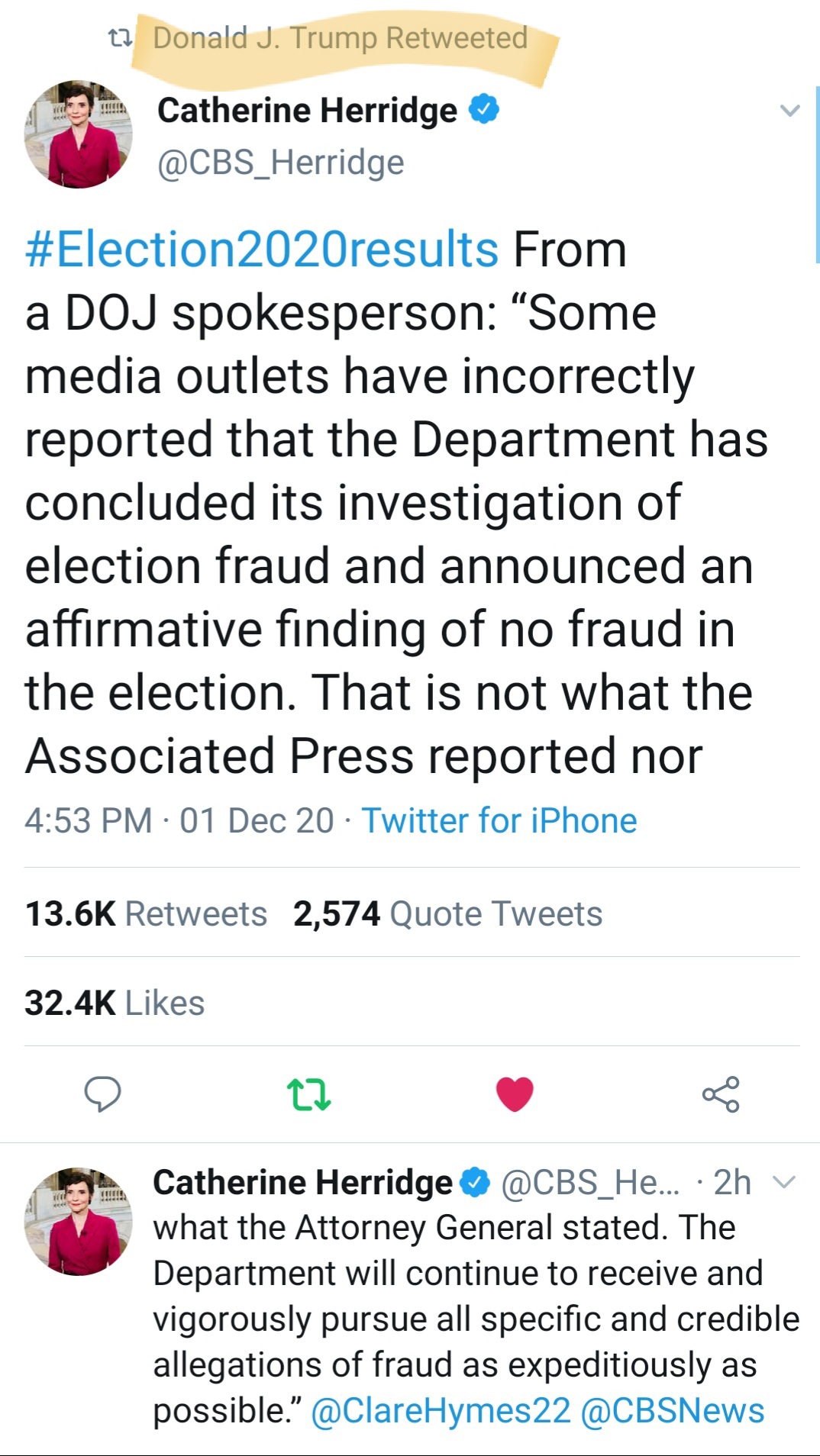Open Catherine Herridge's main tweet avatar
820x1456 pixels.
78,134
